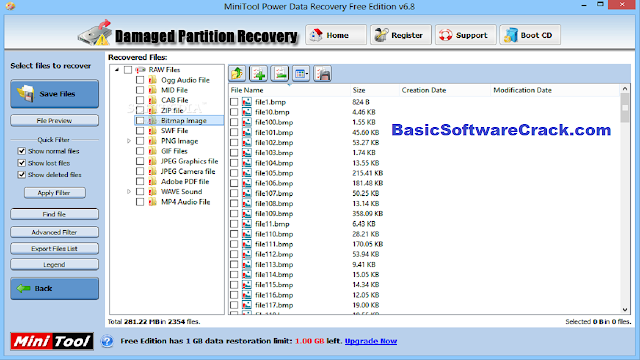Check the file101.bmp checkbox
640x360 pixels.
point(234,132)
